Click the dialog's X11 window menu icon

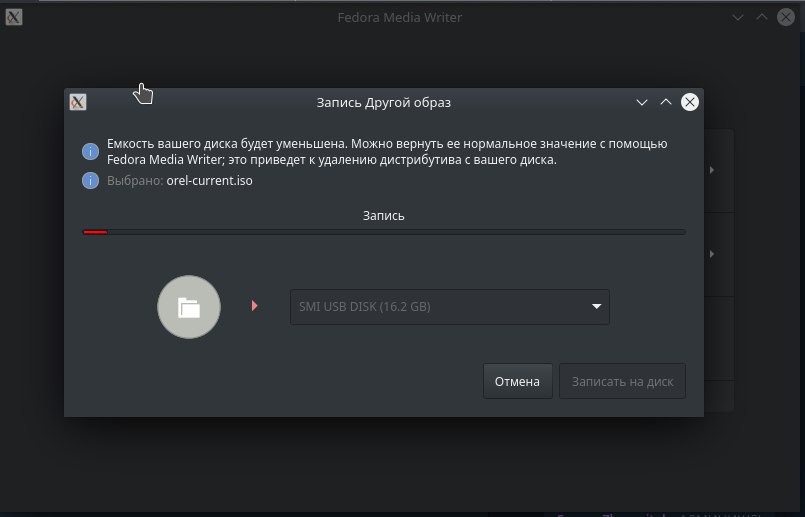(x=78, y=102)
